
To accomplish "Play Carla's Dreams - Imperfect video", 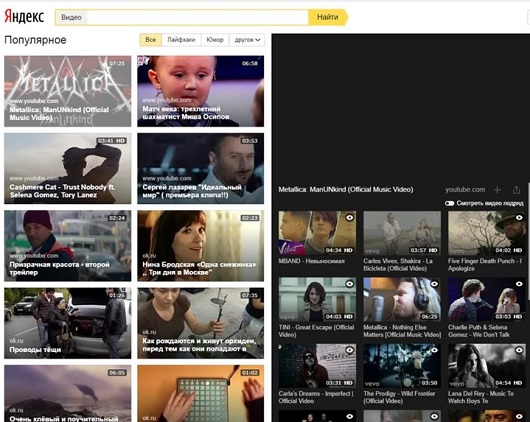I will (317, 366).
